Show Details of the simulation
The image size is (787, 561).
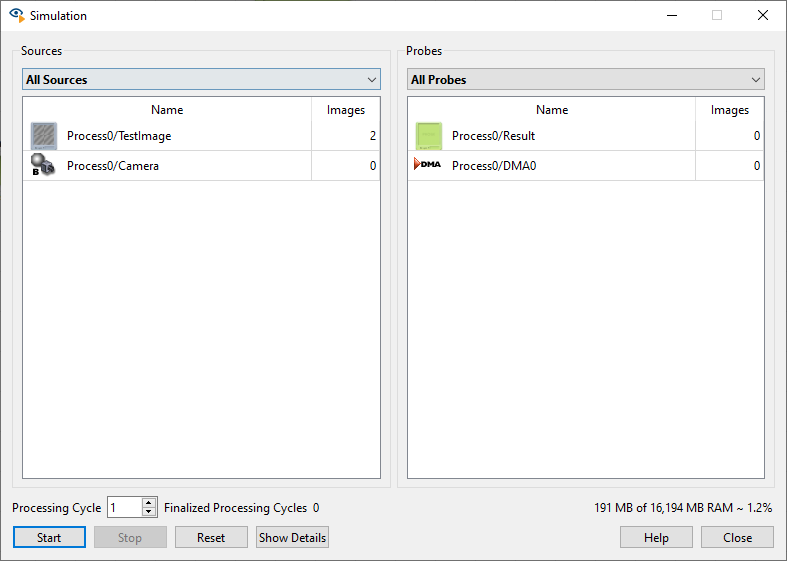point(292,537)
